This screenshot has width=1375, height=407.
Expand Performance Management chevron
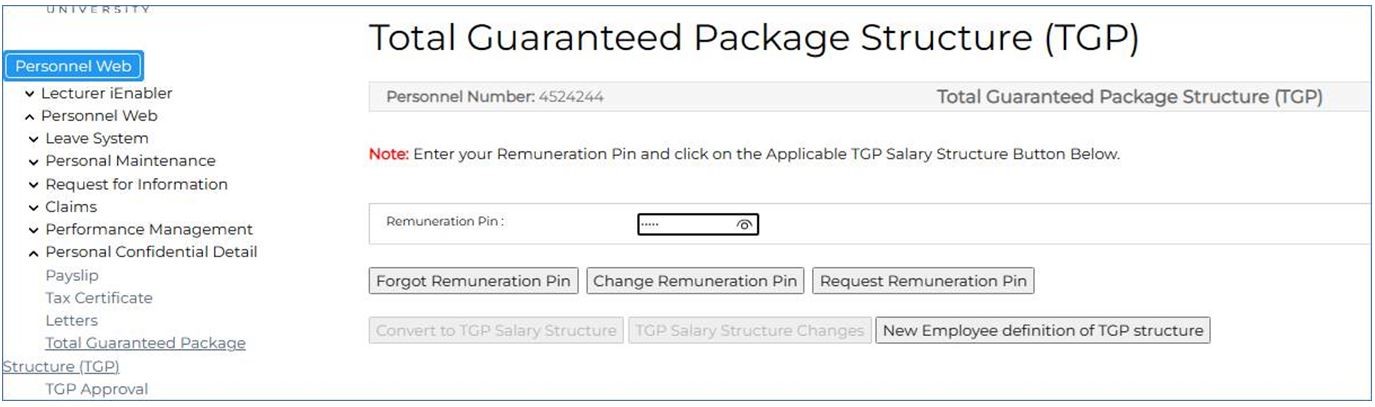click(35, 230)
